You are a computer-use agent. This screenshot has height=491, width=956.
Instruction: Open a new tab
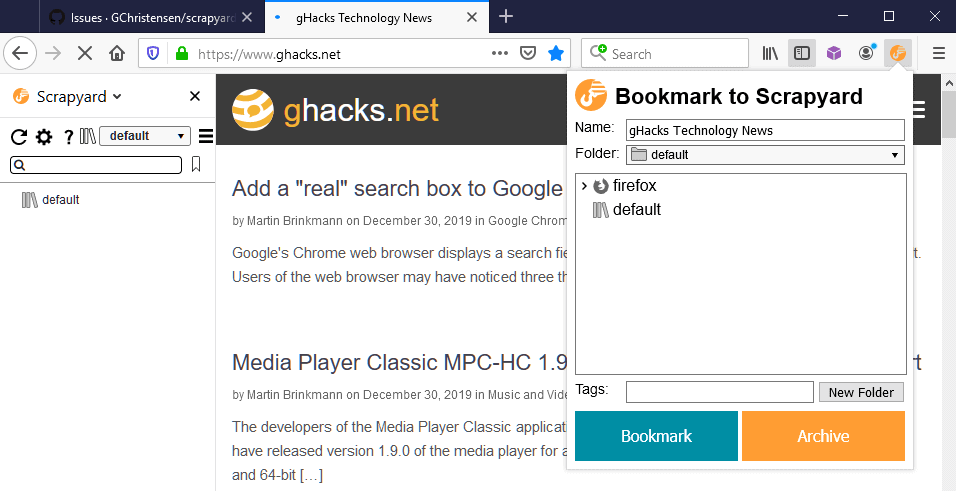(x=505, y=16)
